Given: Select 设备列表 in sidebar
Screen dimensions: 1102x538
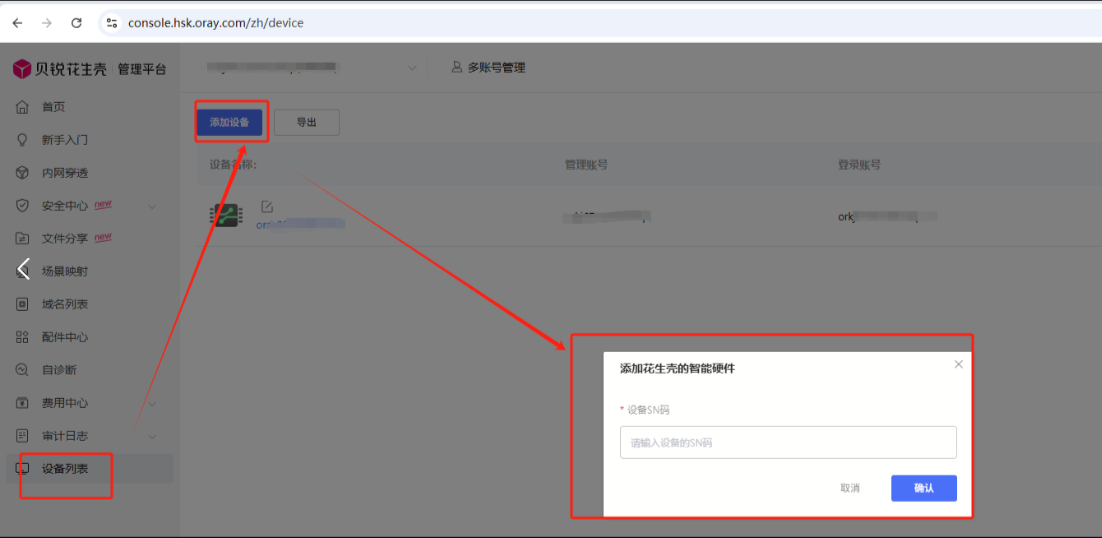Looking at the screenshot, I should pyautogui.click(x=89, y=468).
